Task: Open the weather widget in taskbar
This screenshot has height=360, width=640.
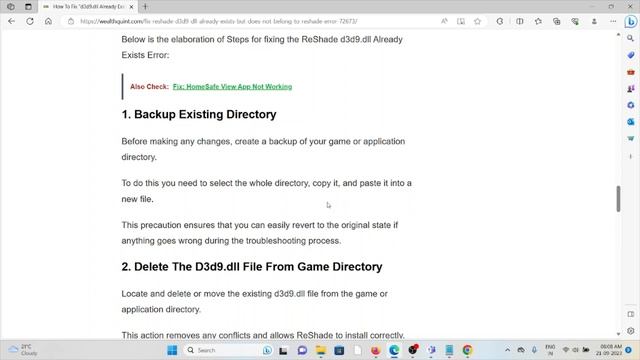Action: coord(24,350)
